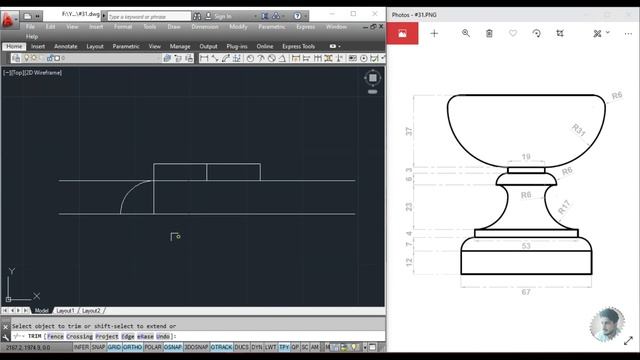Click the Rotate icon in Photos
The width and height of the screenshot is (640, 360).
[537, 33]
